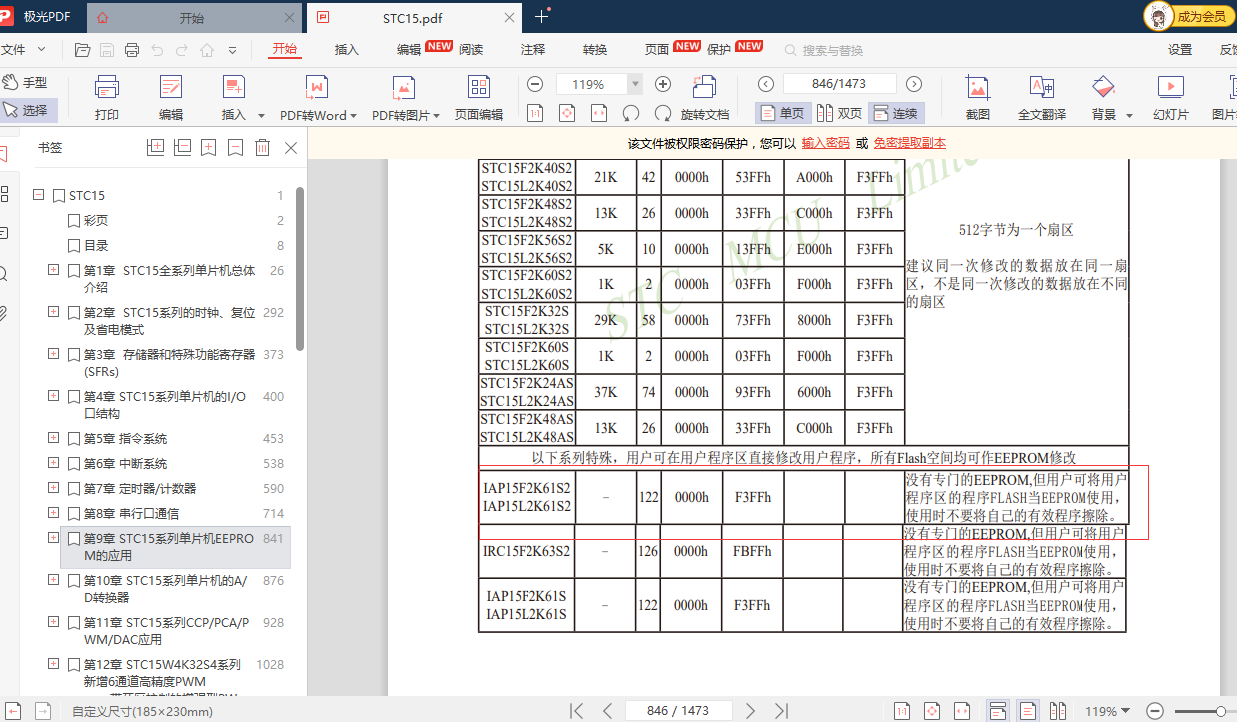
Task: Enable Single Page (单页) view
Action: 781,113
